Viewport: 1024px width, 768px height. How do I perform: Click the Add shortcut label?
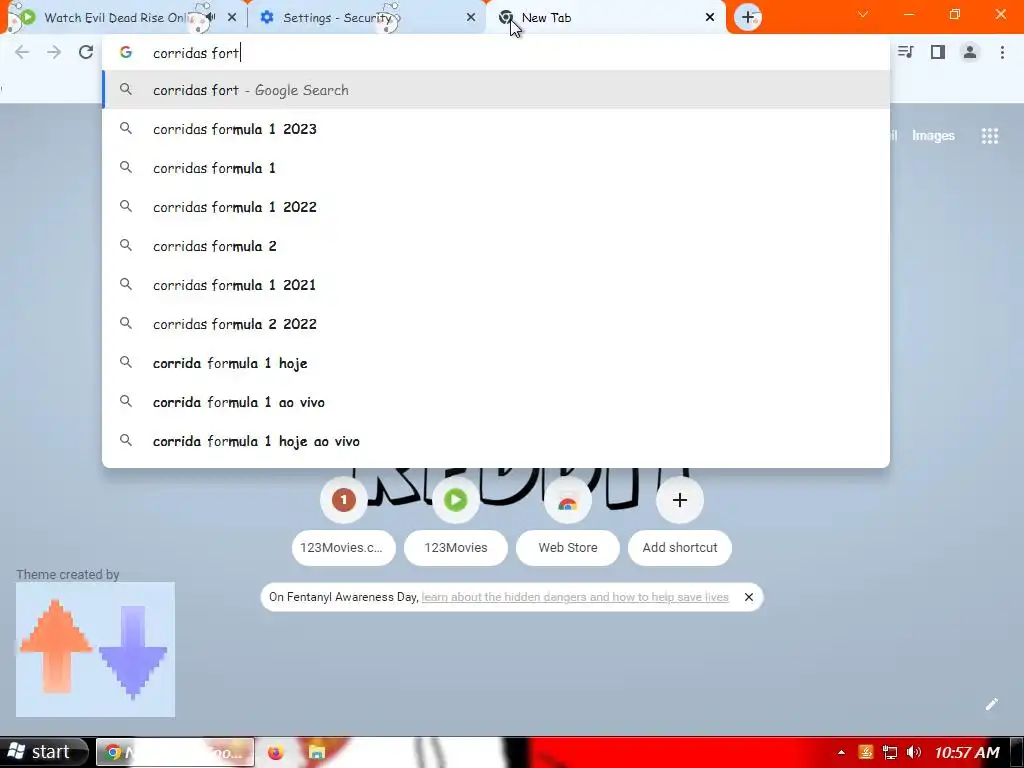[x=680, y=548]
